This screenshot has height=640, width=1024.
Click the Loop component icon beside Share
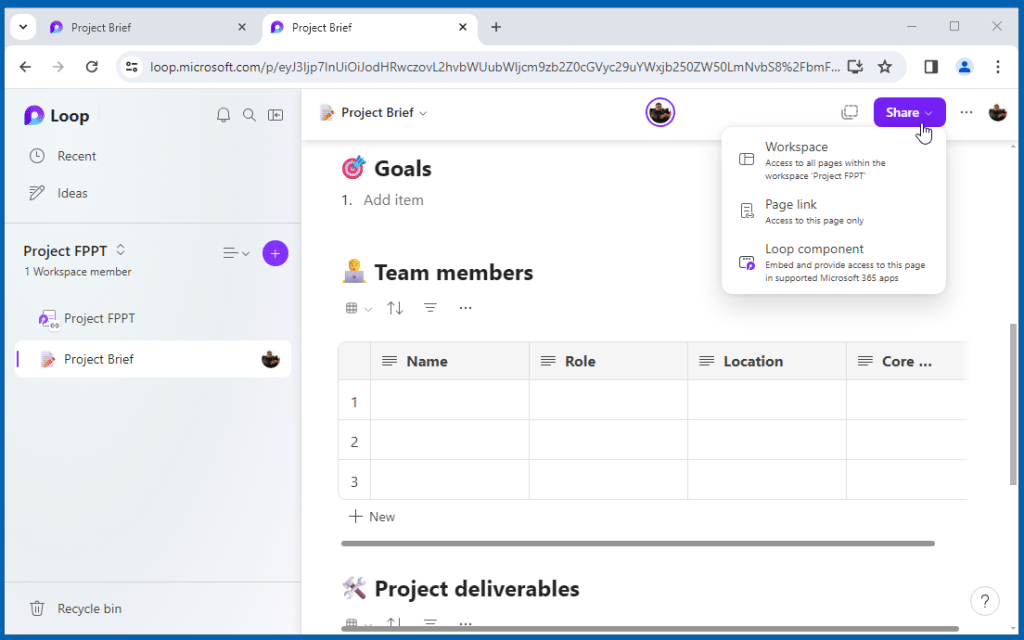[849, 112]
